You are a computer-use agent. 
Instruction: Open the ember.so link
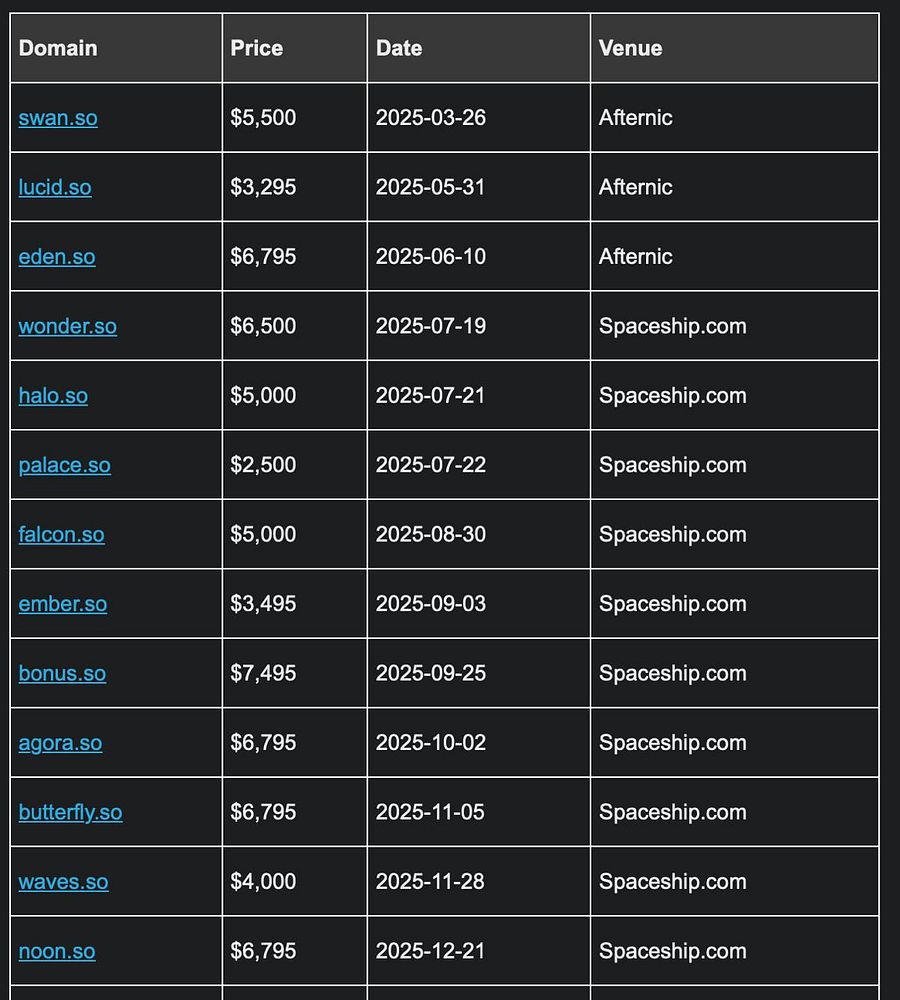[x=63, y=605]
